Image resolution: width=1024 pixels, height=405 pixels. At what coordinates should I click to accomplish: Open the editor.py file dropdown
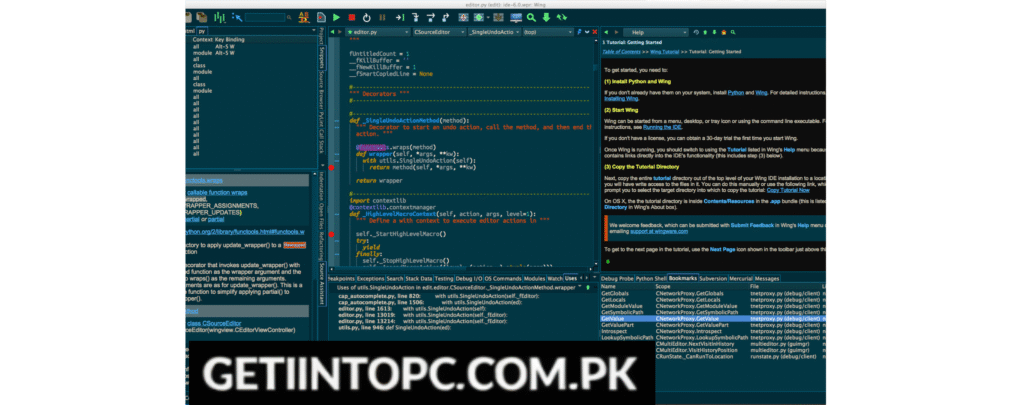tap(378, 32)
